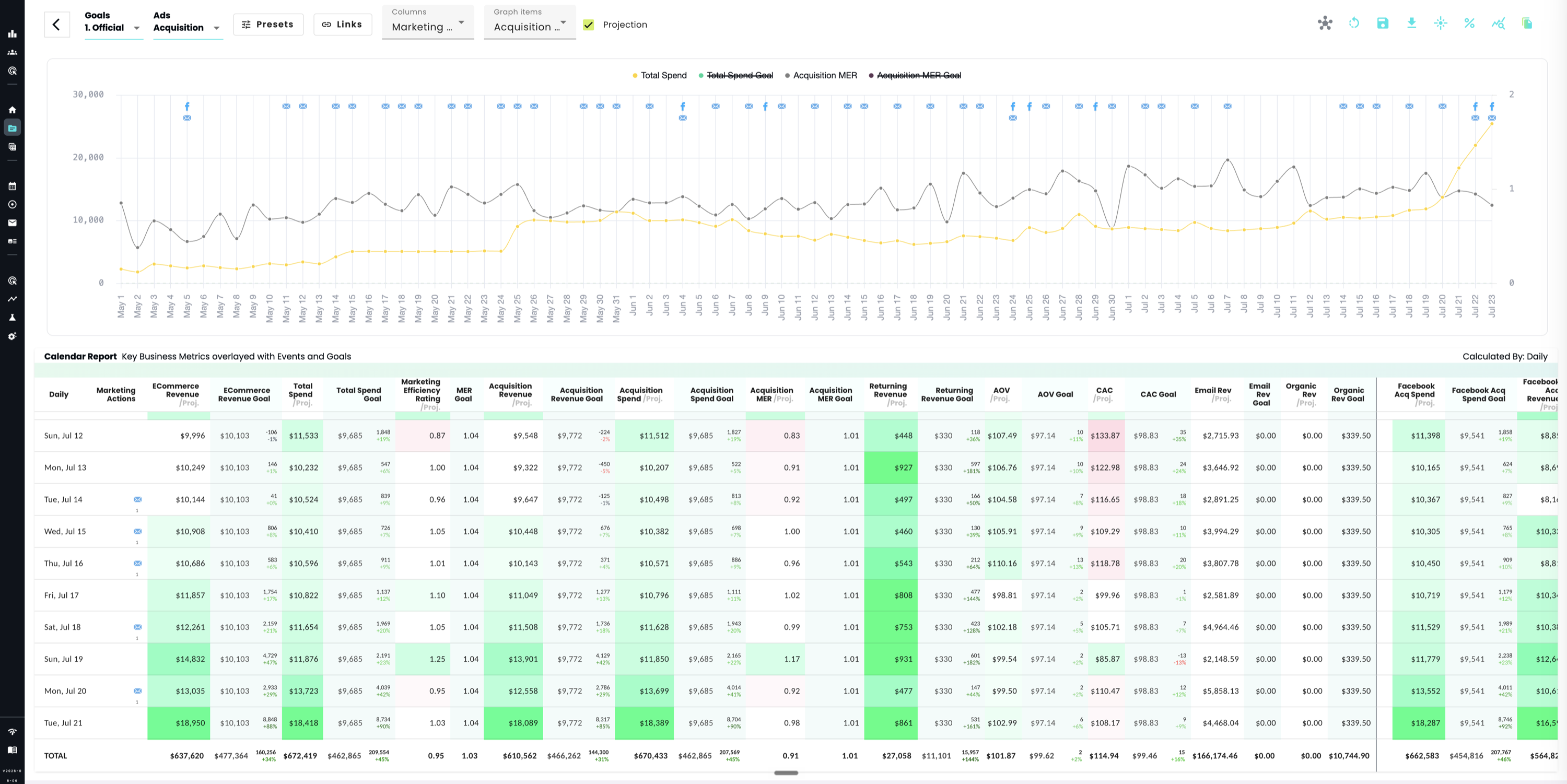Screen dimensions: 1567x784
Task: Click the reset/refresh circular arrow icon
Action: pyautogui.click(x=1354, y=23)
